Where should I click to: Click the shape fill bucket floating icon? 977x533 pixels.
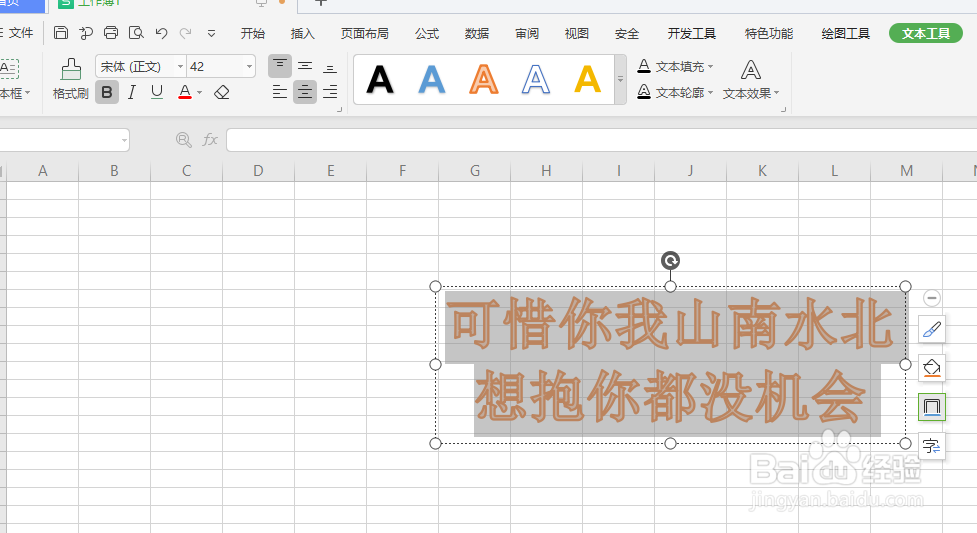(x=932, y=368)
